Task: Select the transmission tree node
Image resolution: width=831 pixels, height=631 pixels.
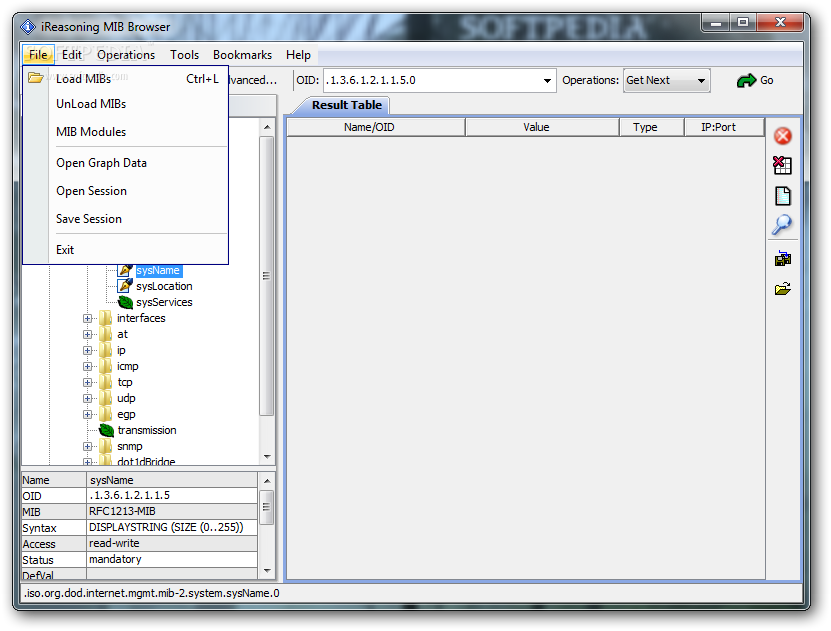Action: [147, 430]
